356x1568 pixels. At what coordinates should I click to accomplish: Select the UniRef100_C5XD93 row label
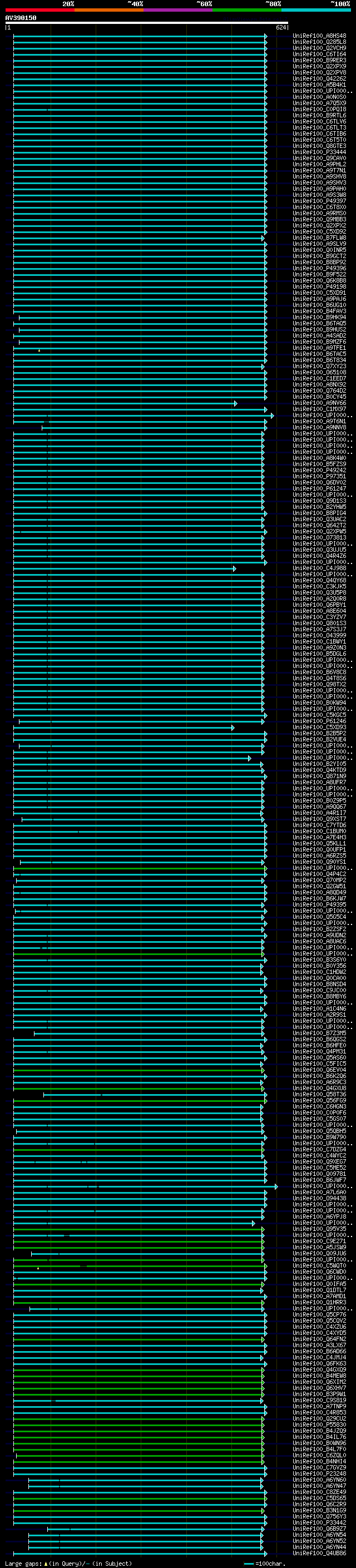click(x=319, y=728)
